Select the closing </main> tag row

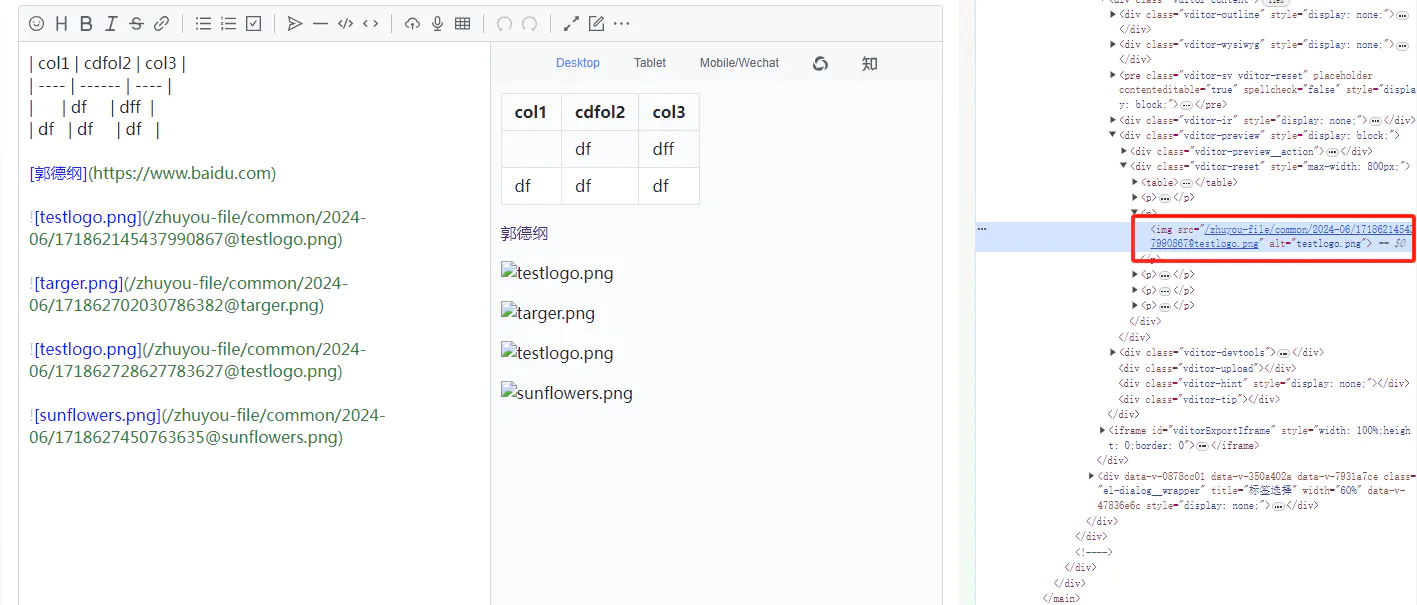[x=1060, y=598]
